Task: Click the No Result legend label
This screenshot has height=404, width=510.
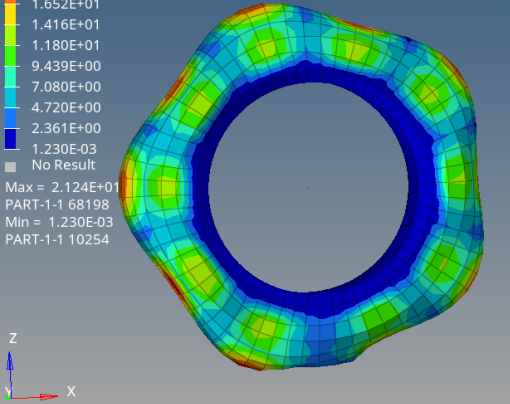Action: [64, 165]
